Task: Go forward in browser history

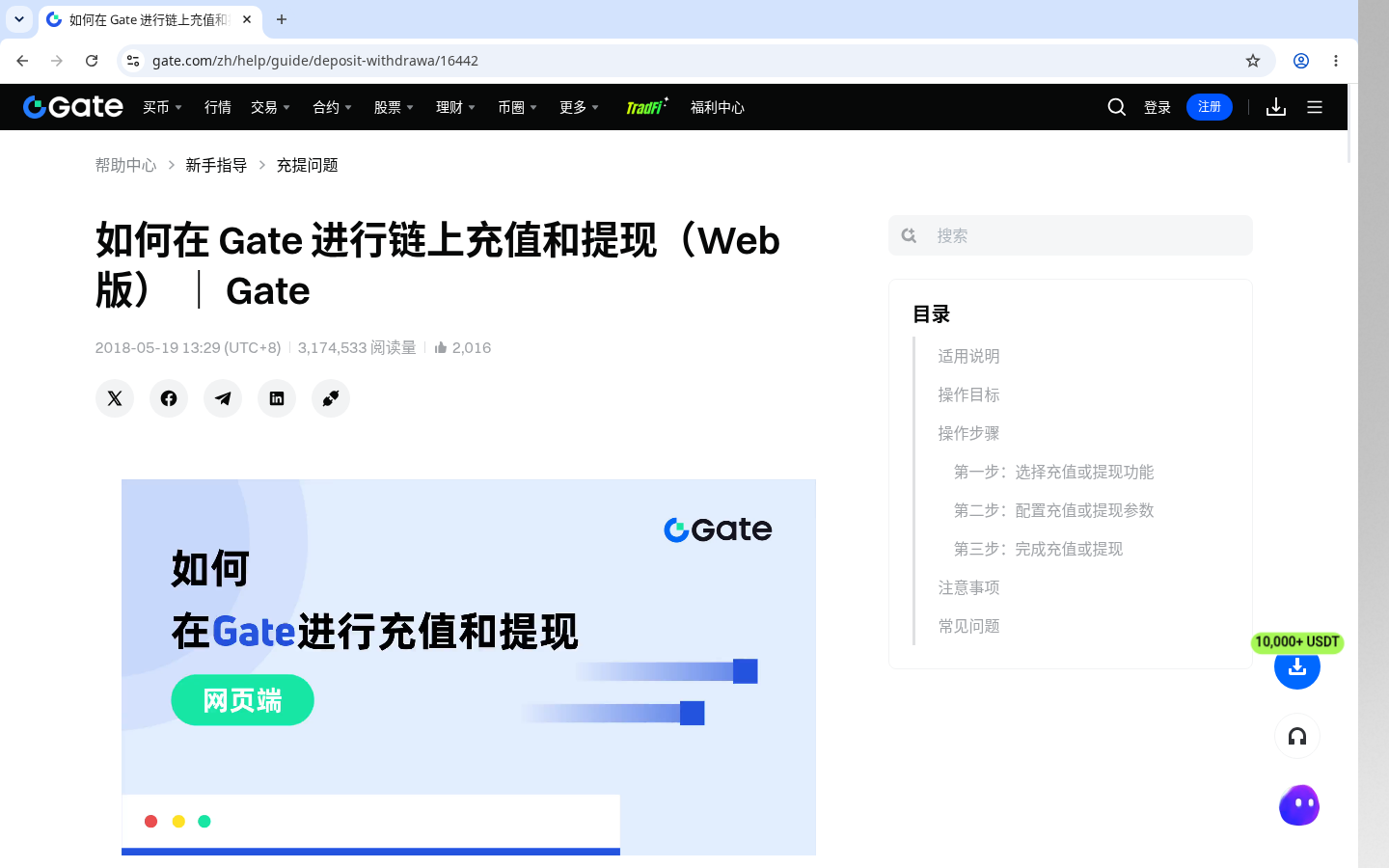Action: 57,61
